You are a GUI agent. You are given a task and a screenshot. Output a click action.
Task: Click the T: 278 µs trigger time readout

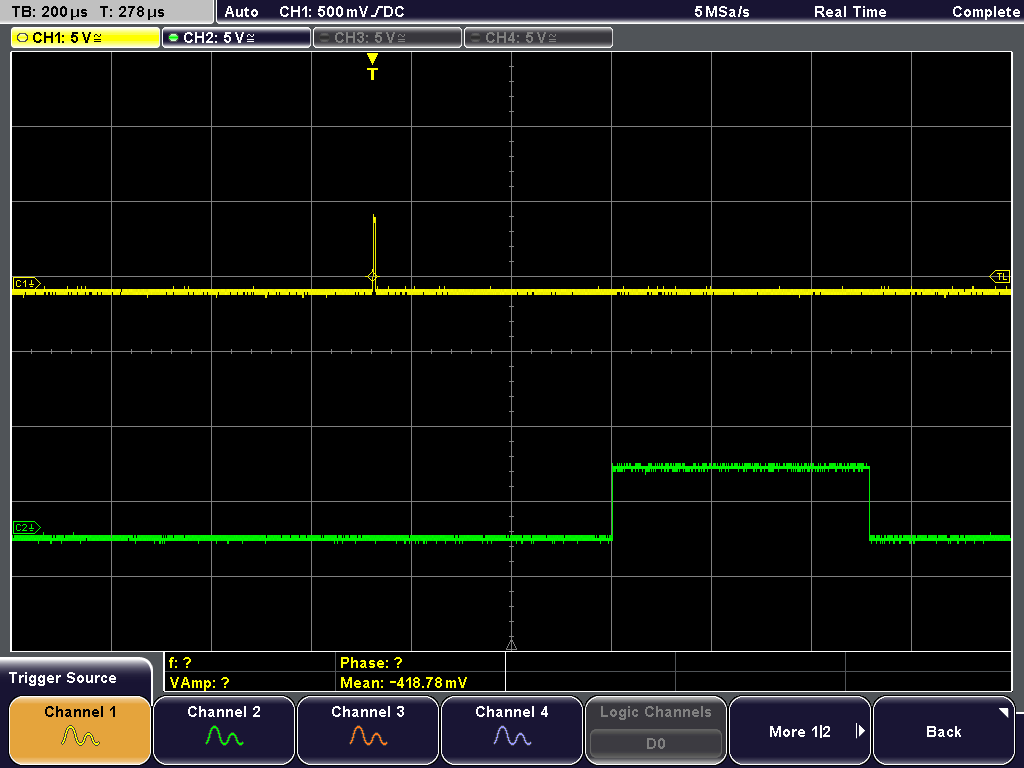[132, 12]
